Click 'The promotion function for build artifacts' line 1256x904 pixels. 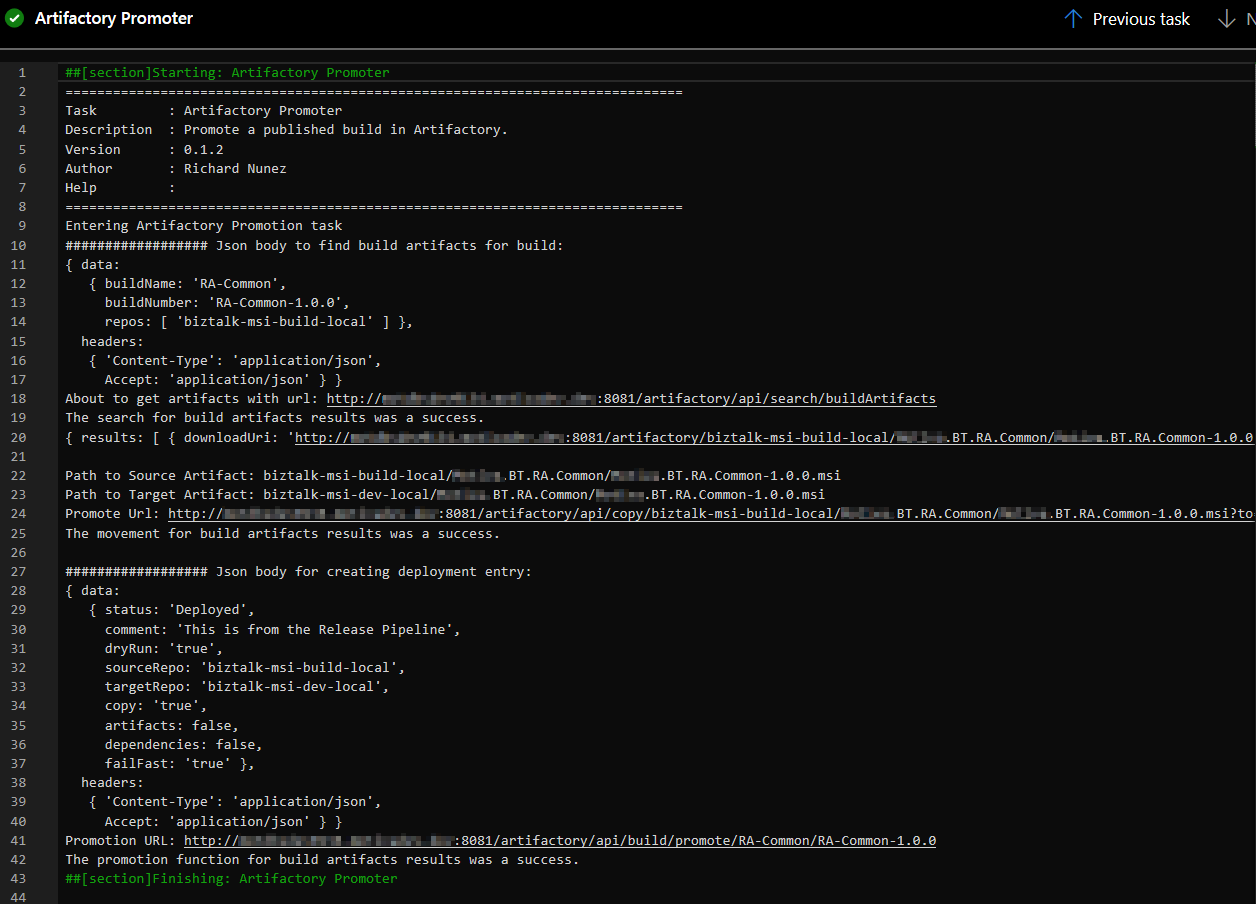[x=322, y=860]
